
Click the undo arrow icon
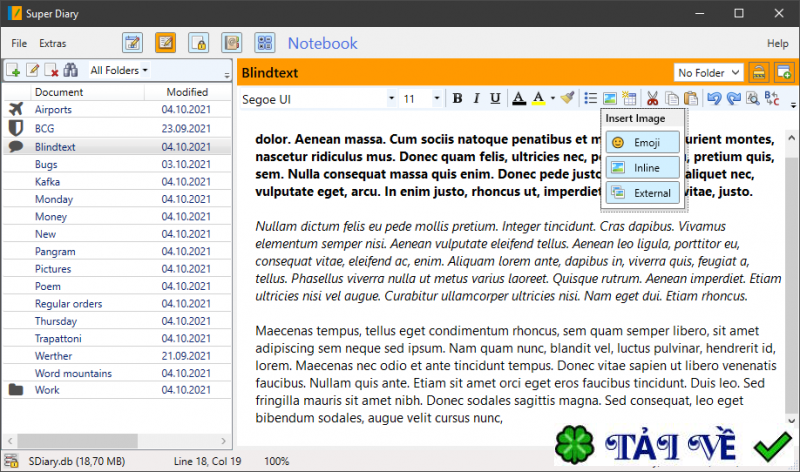point(714,98)
